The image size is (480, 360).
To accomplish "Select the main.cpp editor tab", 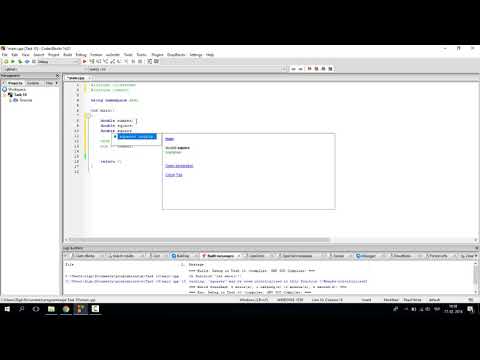I will coord(76,78).
